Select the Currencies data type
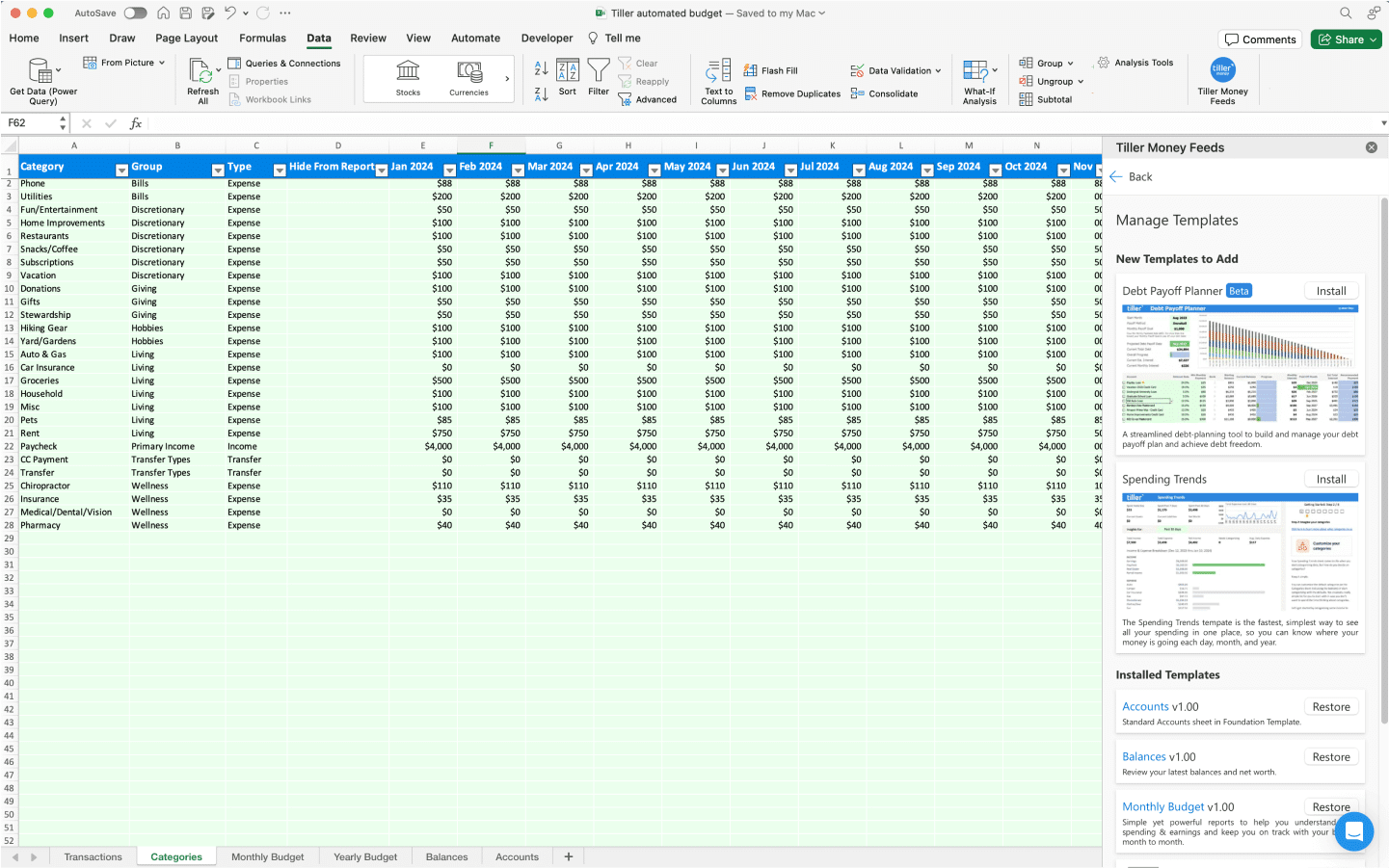Image resolution: width=1389 pixels, height=868 pixels. pos(468,79)
